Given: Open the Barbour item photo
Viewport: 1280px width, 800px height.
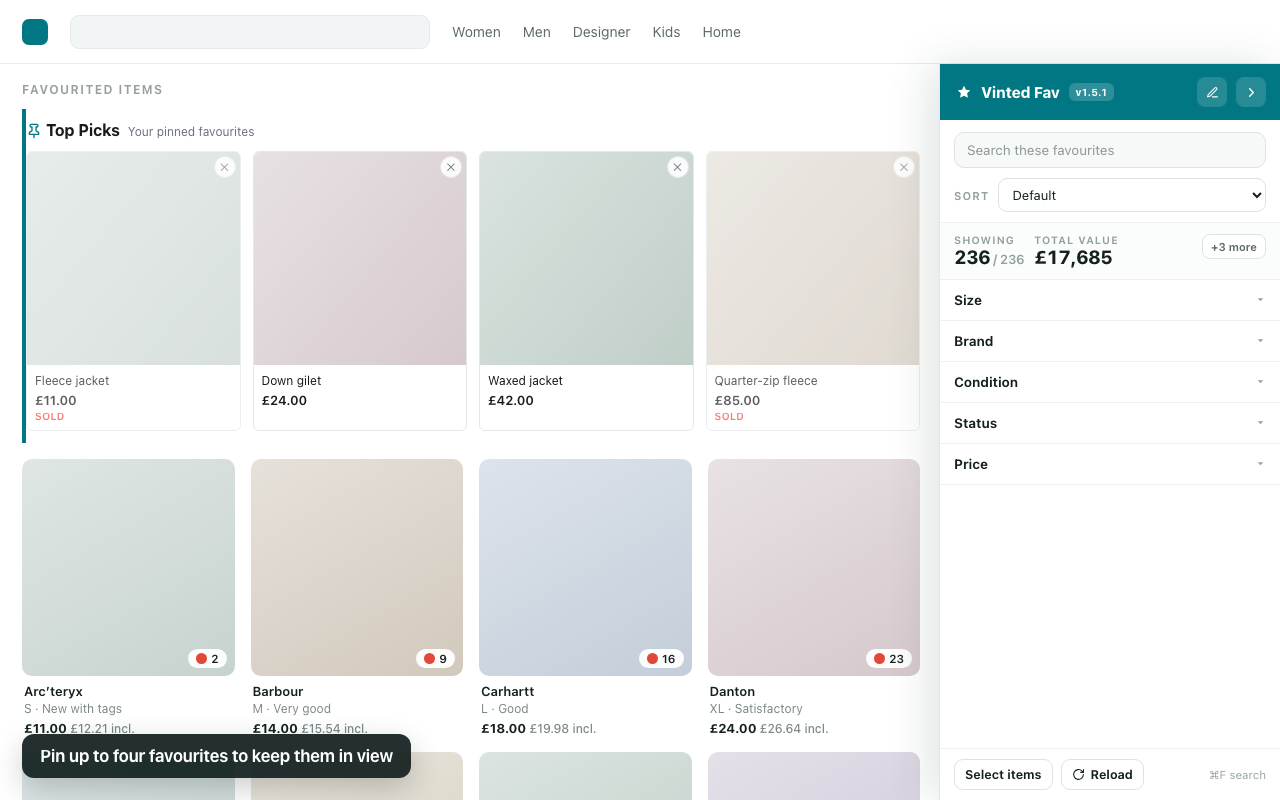Looking at the screenshot, I should point(357,567).
